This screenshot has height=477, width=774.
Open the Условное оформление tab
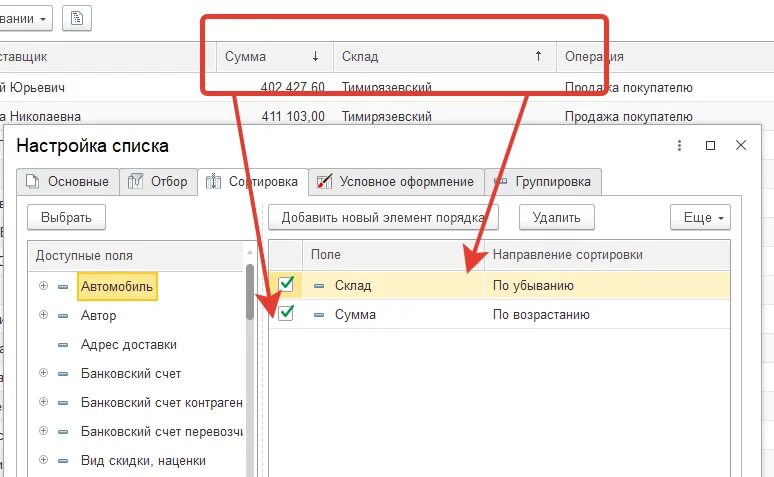(396, 182)
